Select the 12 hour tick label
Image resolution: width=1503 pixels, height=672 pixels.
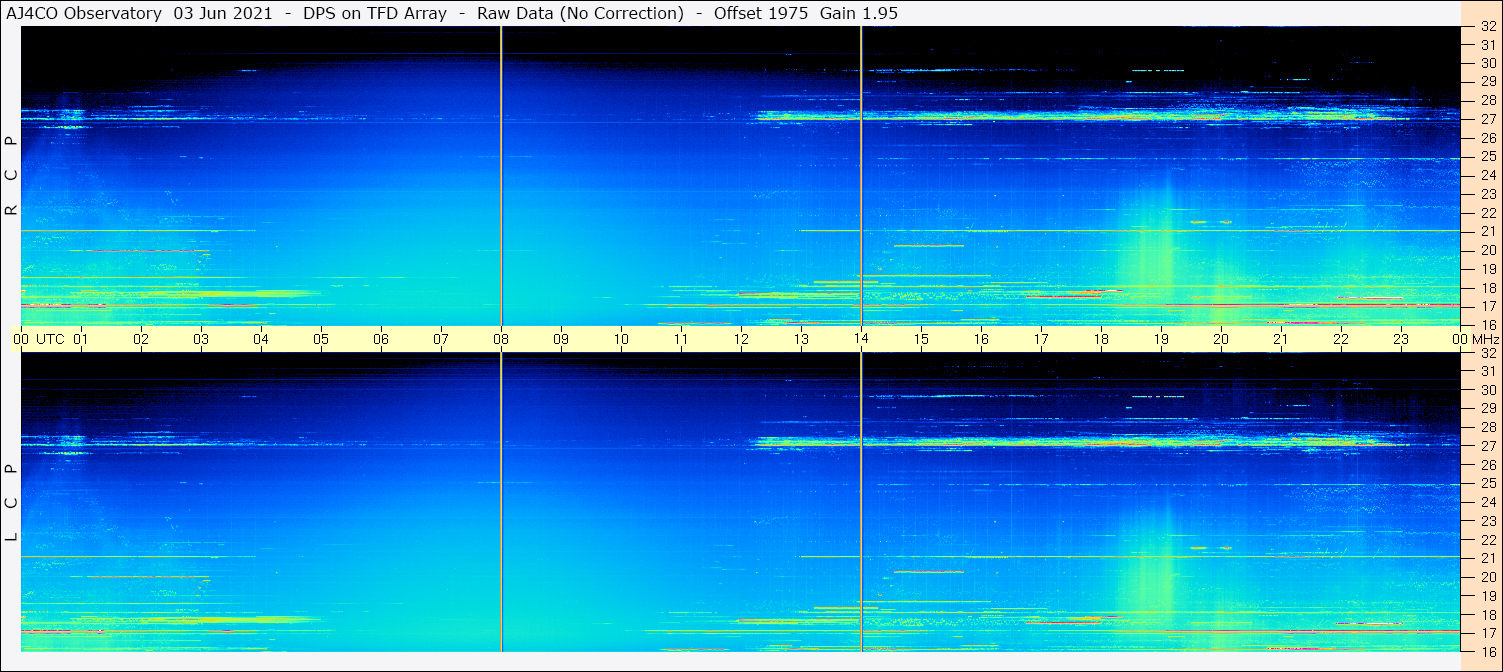click(x=741, y=339)
